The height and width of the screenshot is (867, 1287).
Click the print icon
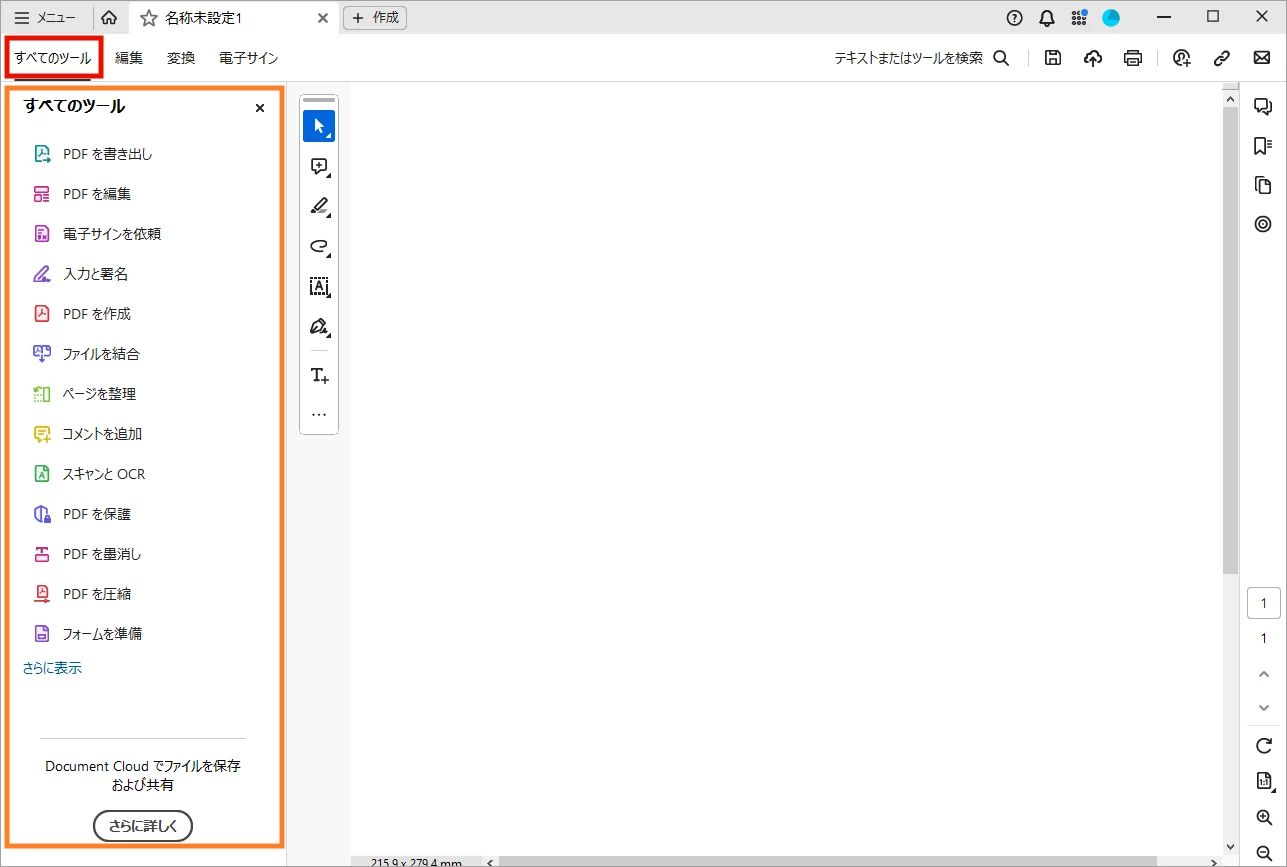[1133, 58]
